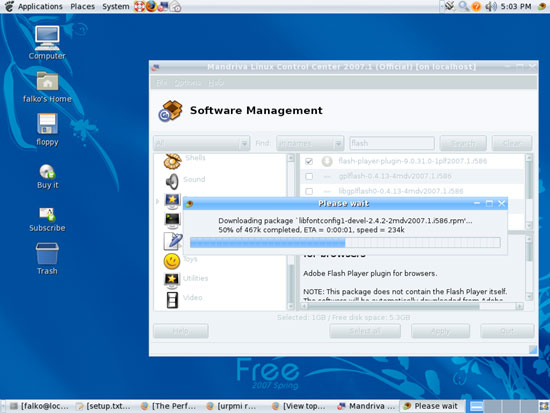Click the magnifier search tray icon
Image resolution: width=550 pixels, height=413 pixels.
463,6
